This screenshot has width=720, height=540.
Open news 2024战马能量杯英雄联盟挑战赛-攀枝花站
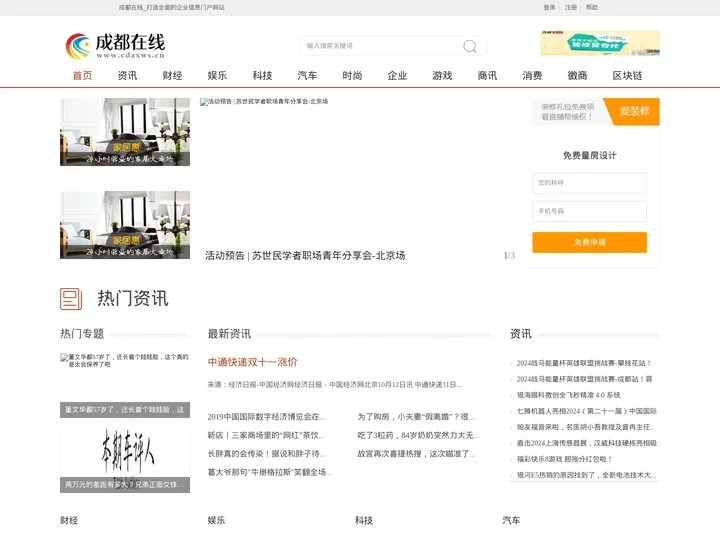[x=584, y=363]
